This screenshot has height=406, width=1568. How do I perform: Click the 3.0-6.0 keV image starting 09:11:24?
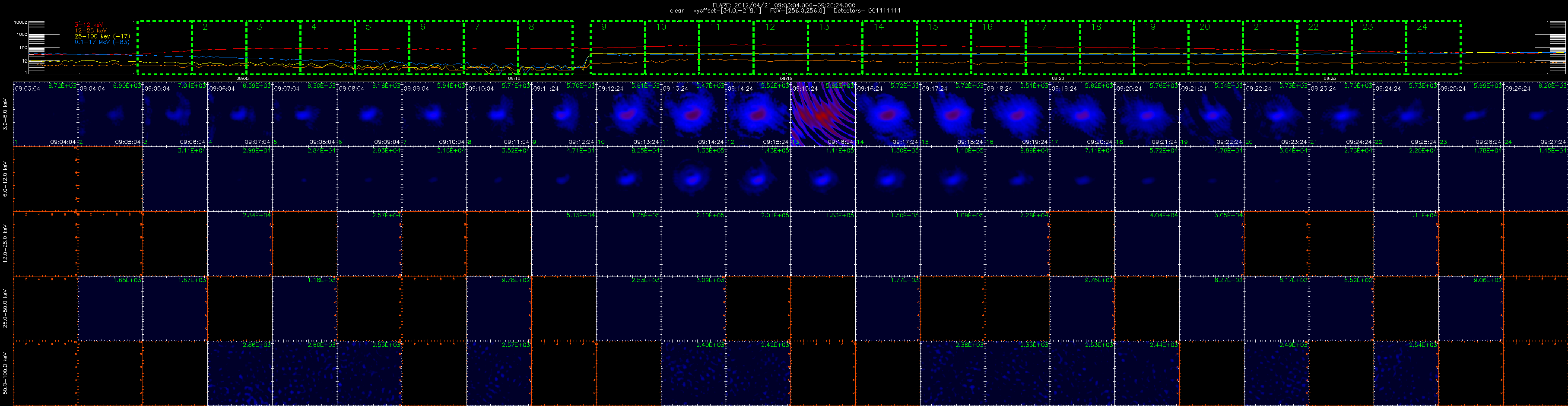pyautogui.click(x=564, y=114)
